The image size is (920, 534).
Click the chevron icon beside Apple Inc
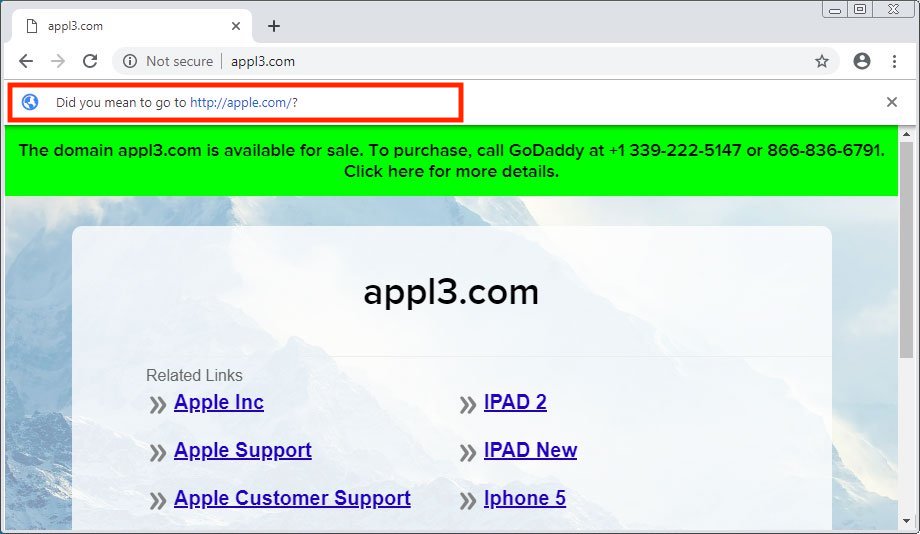click(158, 405)
